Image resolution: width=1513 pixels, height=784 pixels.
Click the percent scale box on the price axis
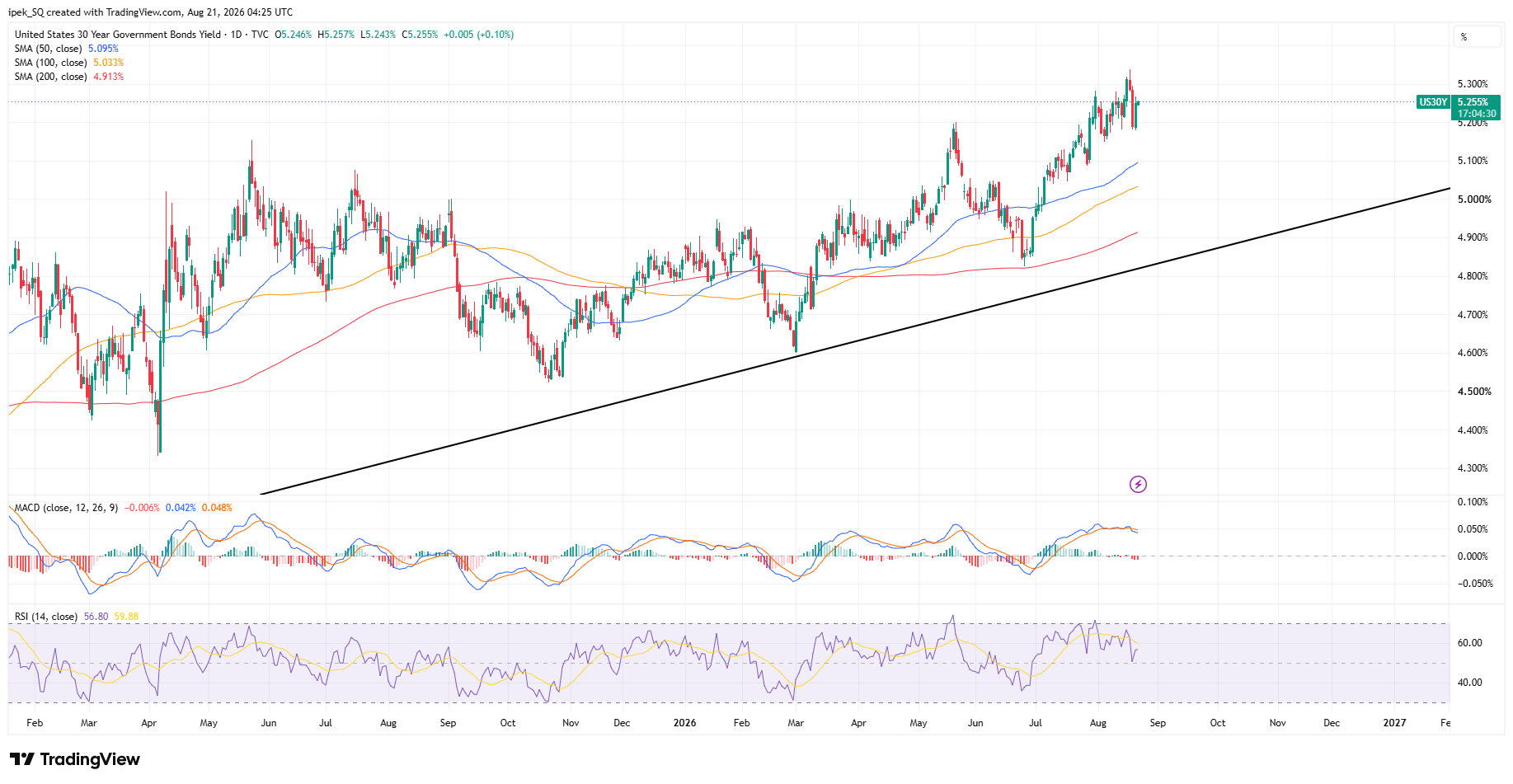[1477, 37]
